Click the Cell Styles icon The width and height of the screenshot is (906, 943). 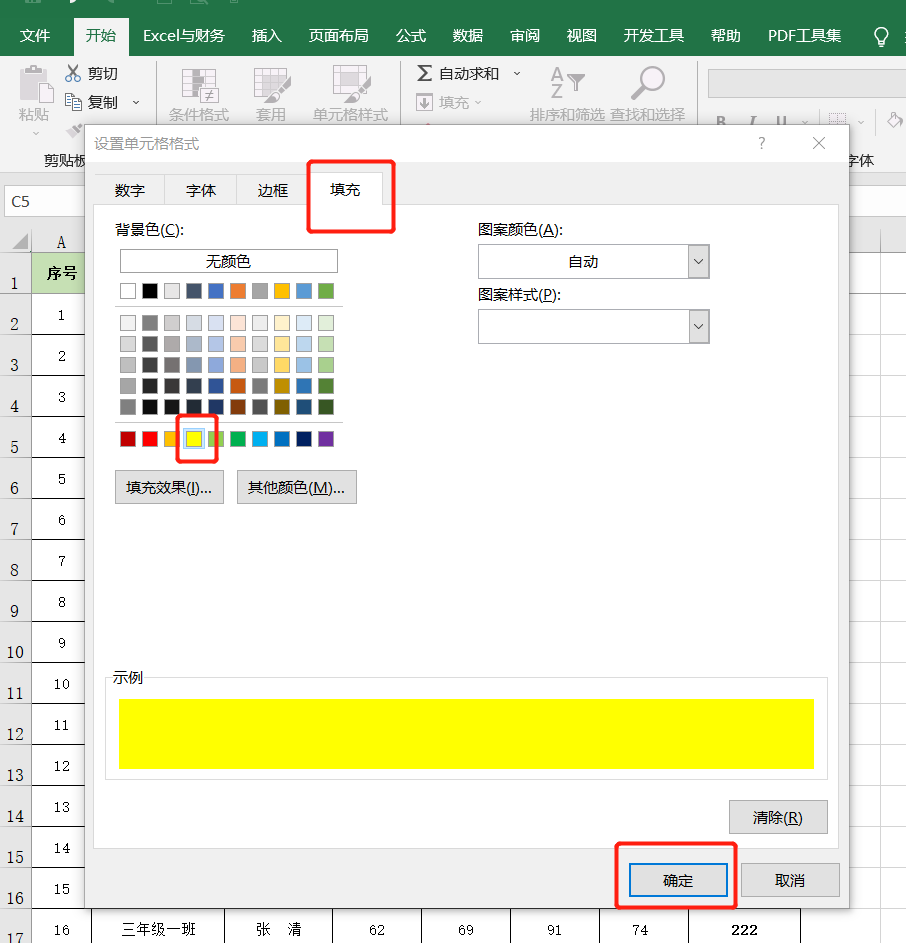tap(351, 84)
